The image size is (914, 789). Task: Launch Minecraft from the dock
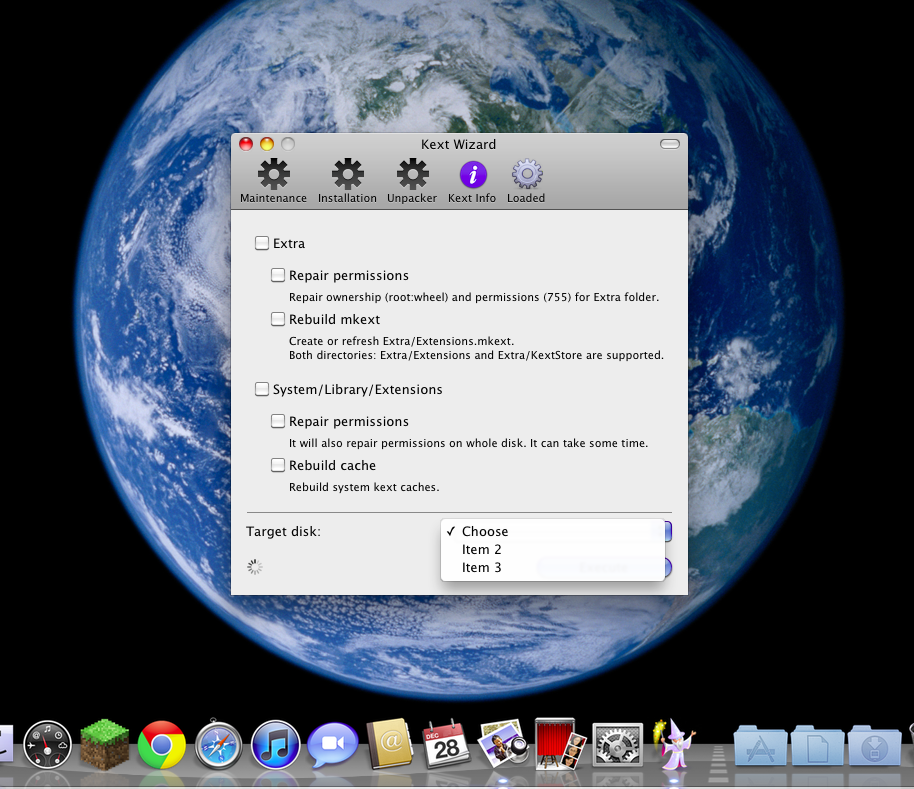105,745
